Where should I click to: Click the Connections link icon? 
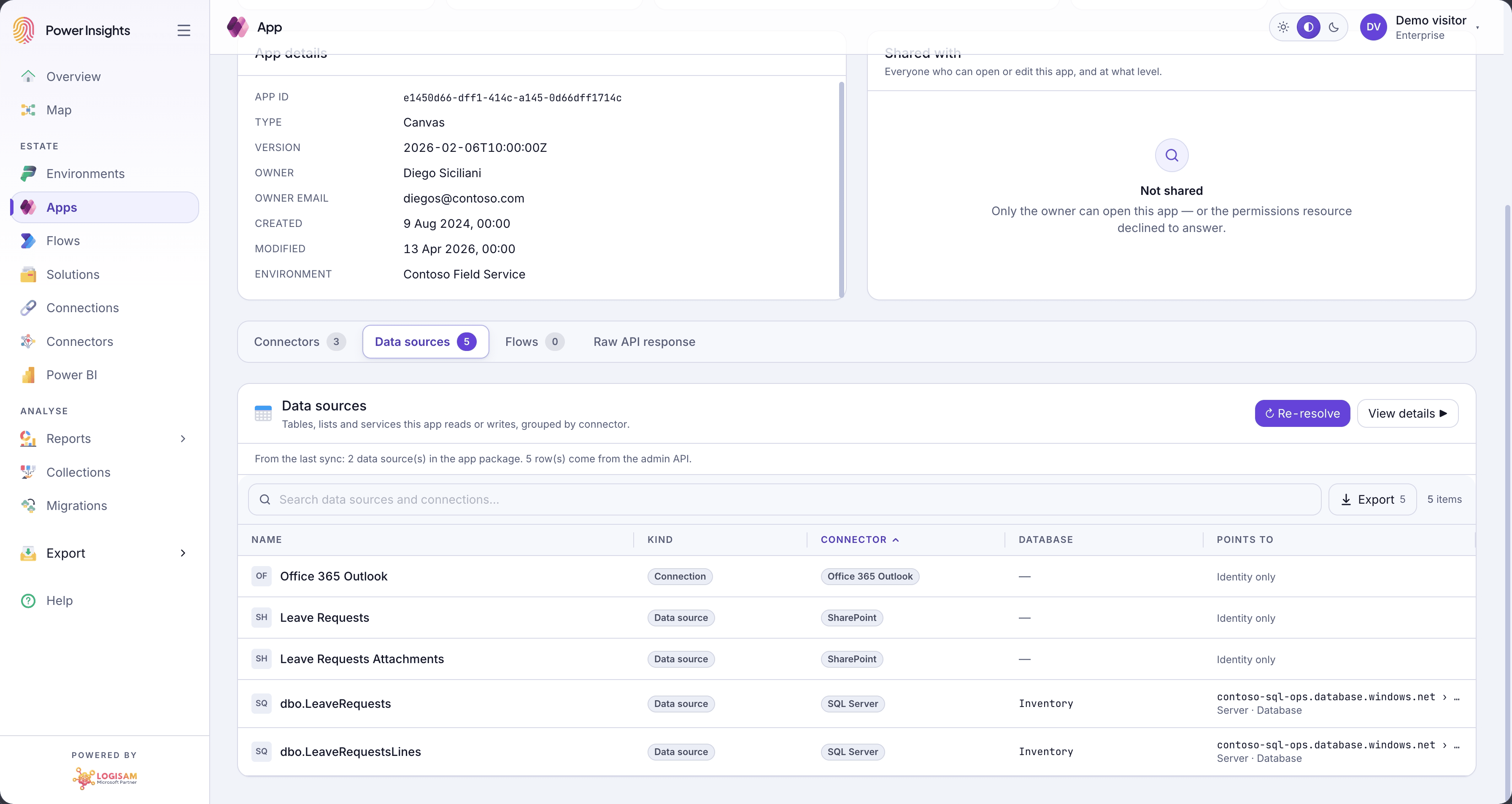point(28,308)
